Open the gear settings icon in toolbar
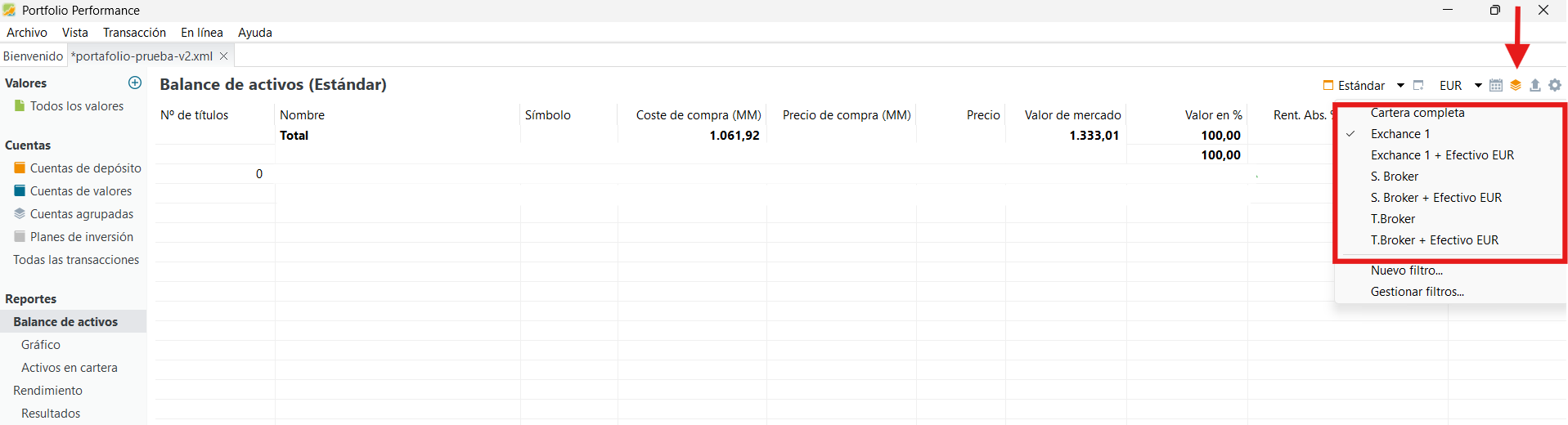The image size is (1568, 425). pos(1555,85)
